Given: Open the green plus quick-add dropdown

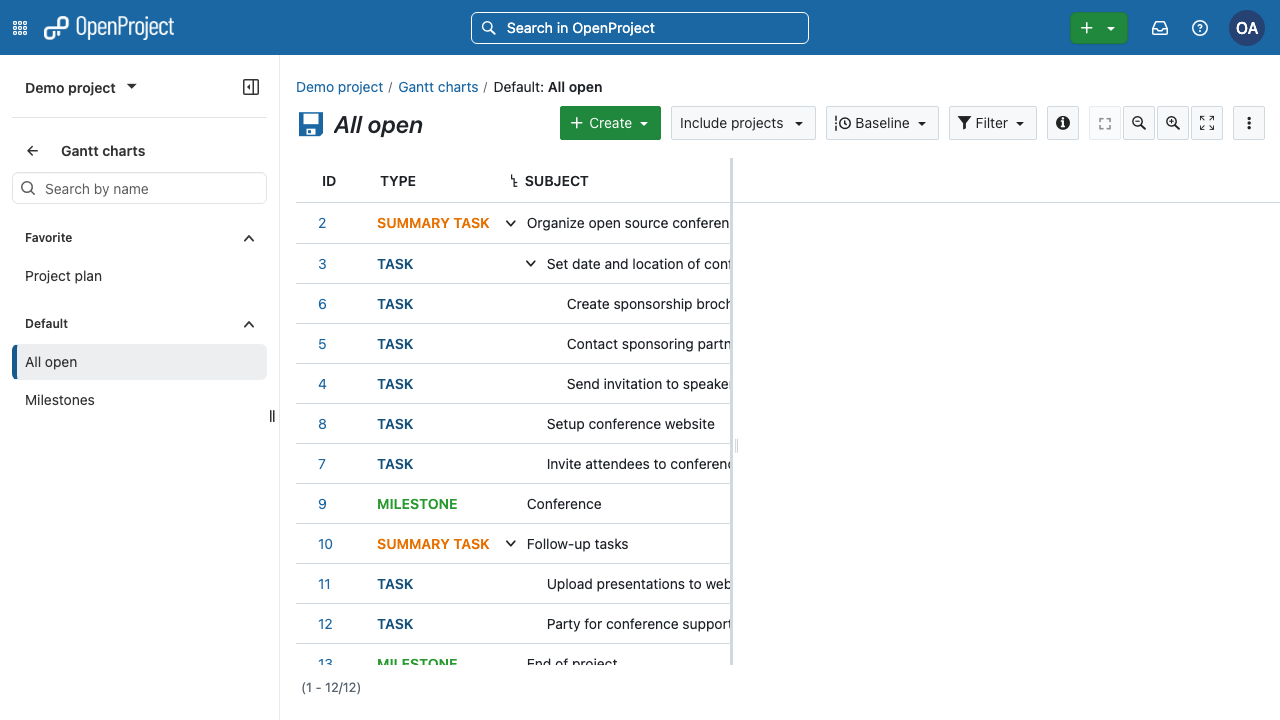Looking at the screenshot, I should coord(1098,28).
